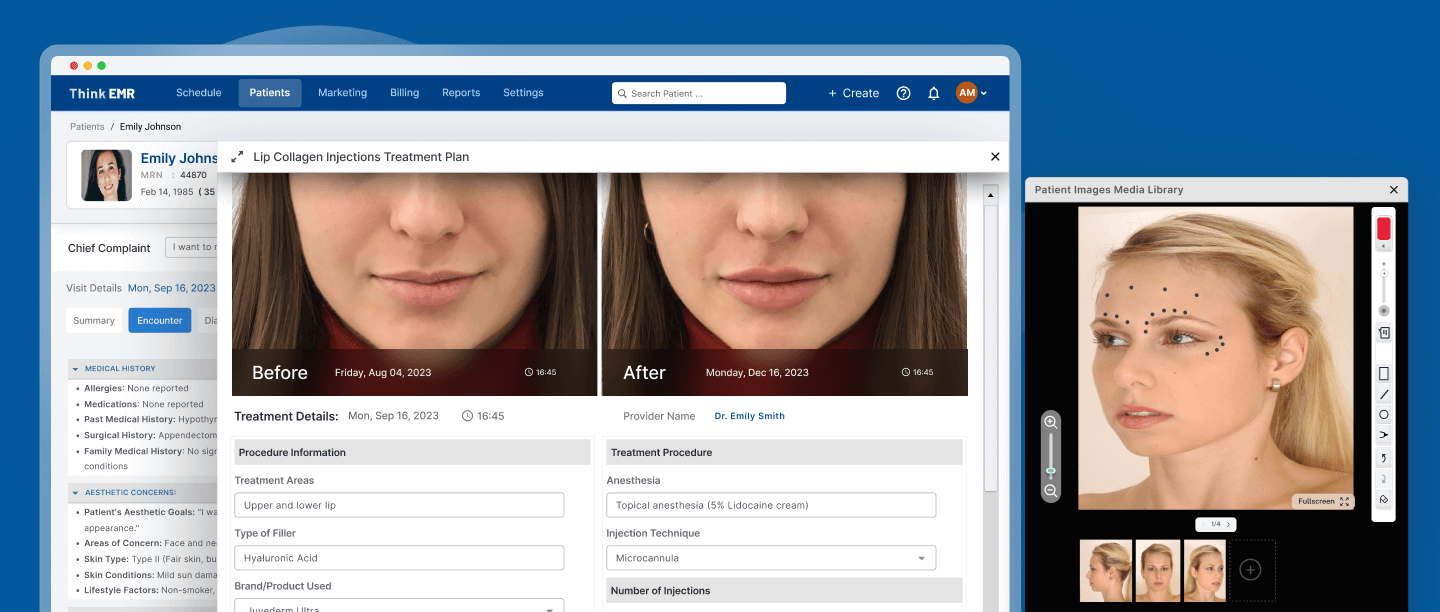Open the After lip photo
This screenshot has width=1440, height=612.
[785, 284]
